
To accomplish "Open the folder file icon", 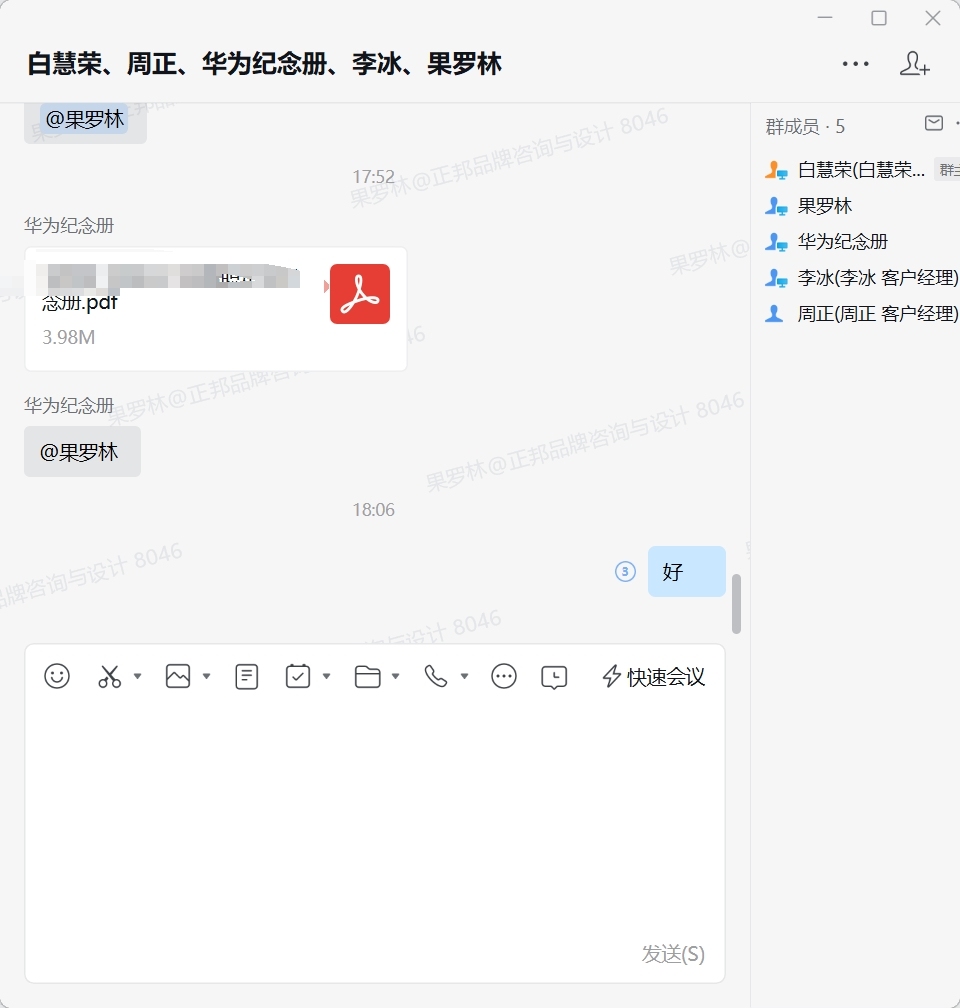I will [368, 676].
